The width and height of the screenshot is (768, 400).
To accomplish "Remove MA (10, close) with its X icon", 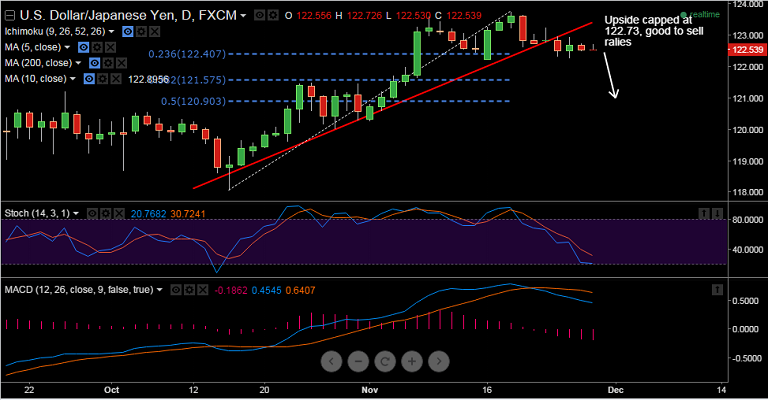I will point(116,79).
